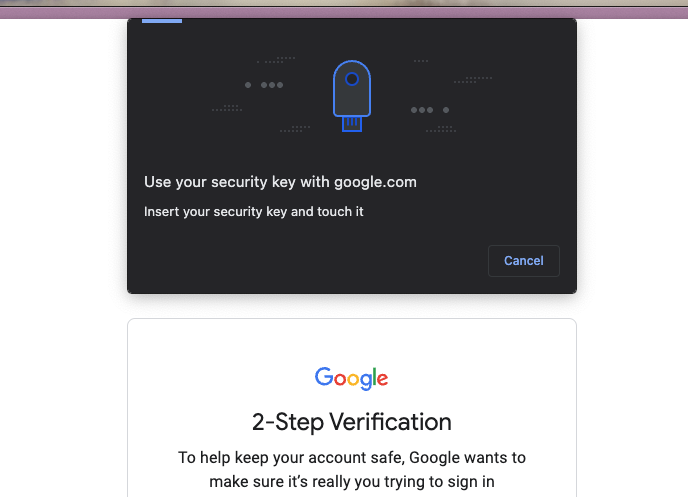The width and height of the screenshot is (688, 497).
Task: Click the gray dots right of the security key
Action: [430, 110]
